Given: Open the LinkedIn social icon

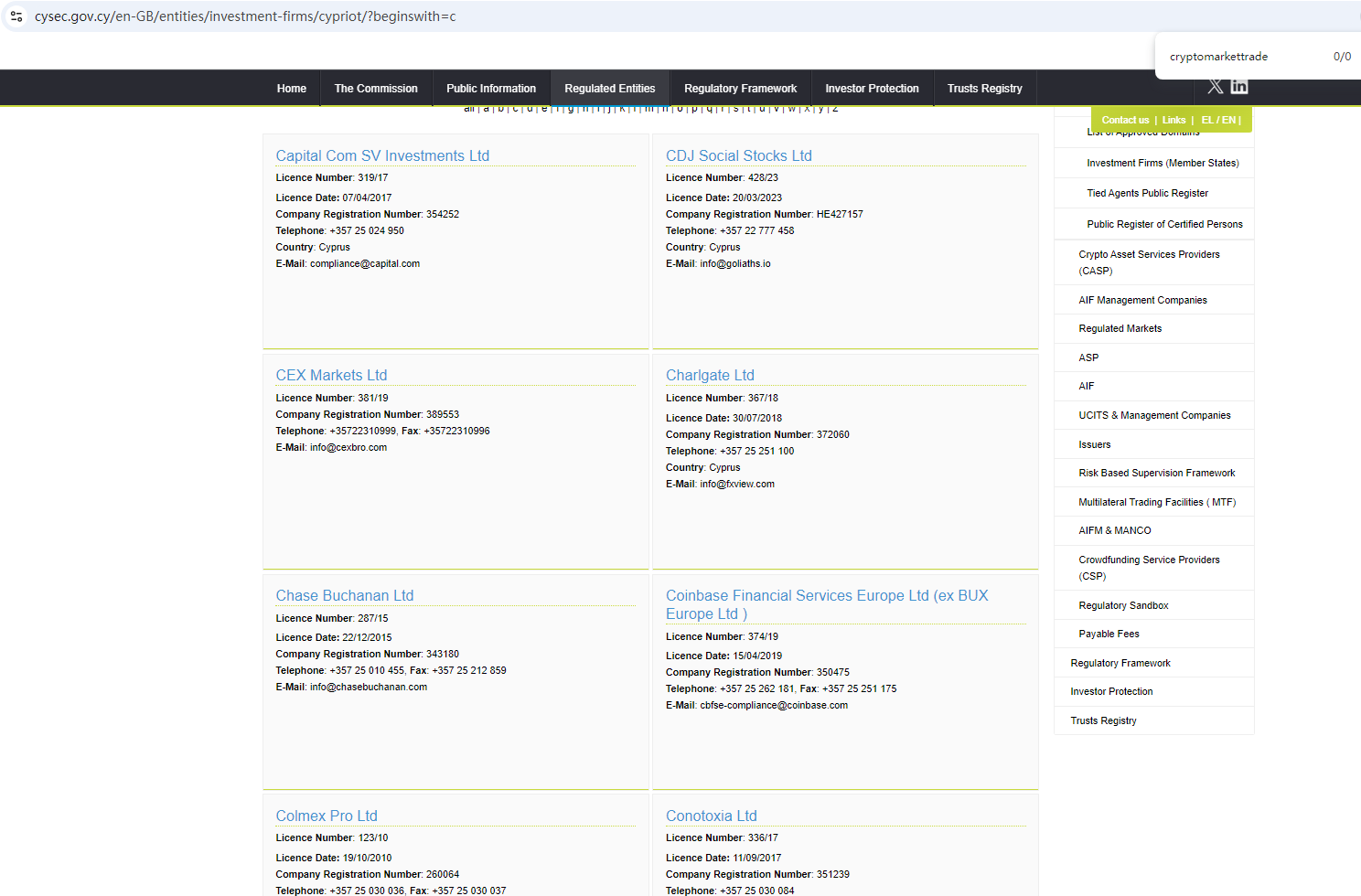Looking at the screenshot, I should pos(1239,87).
